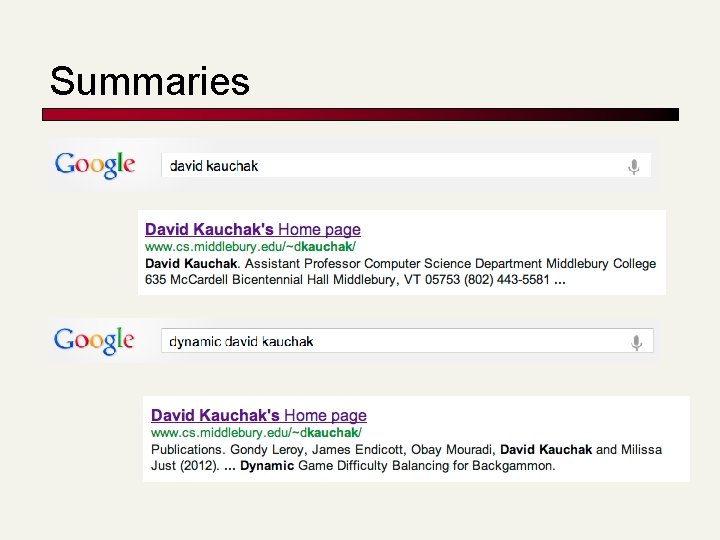This screenshot has height=540, width=720.
Task: Click the green URL under the first result
Action: pos(249,246)
